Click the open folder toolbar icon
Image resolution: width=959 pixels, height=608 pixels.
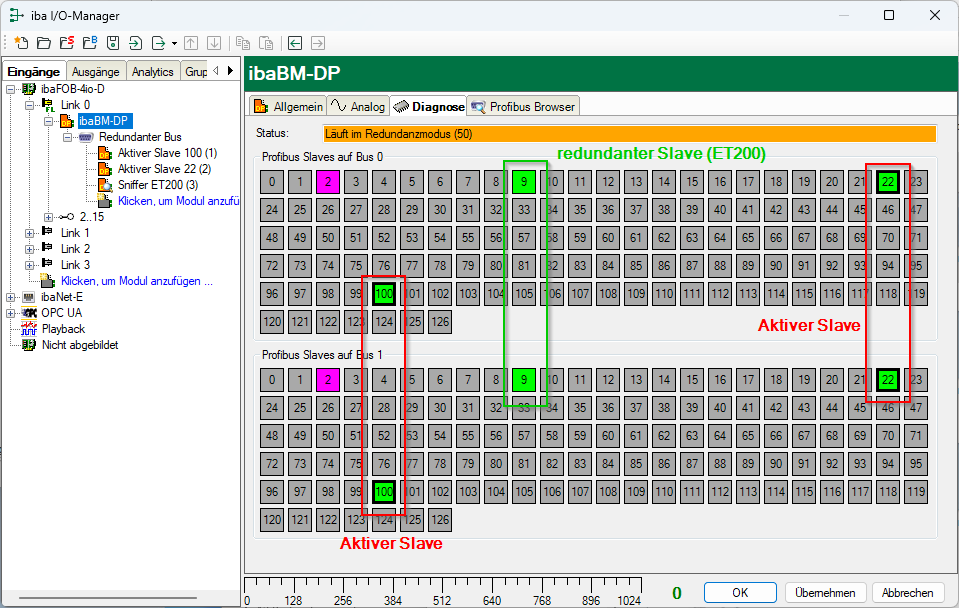43,43
